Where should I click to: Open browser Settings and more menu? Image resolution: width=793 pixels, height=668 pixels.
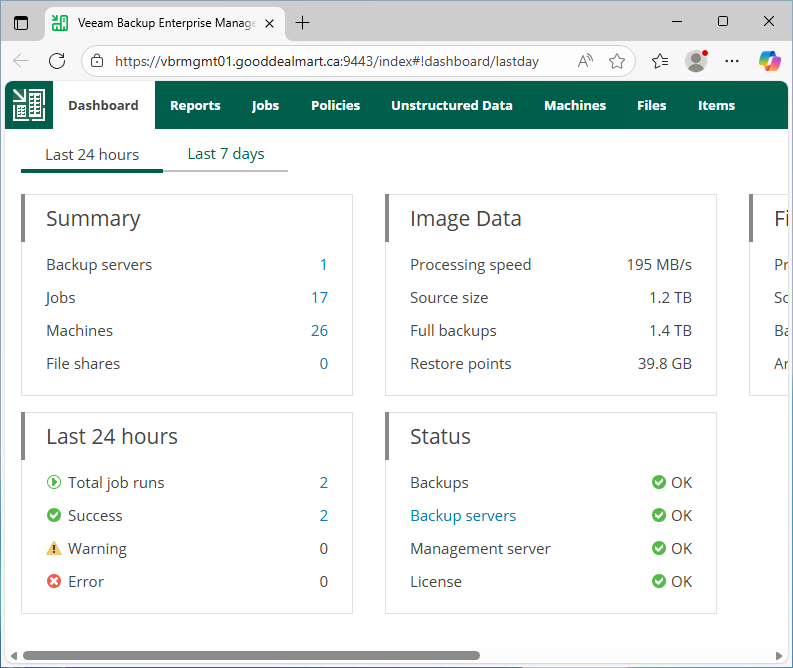732,61
